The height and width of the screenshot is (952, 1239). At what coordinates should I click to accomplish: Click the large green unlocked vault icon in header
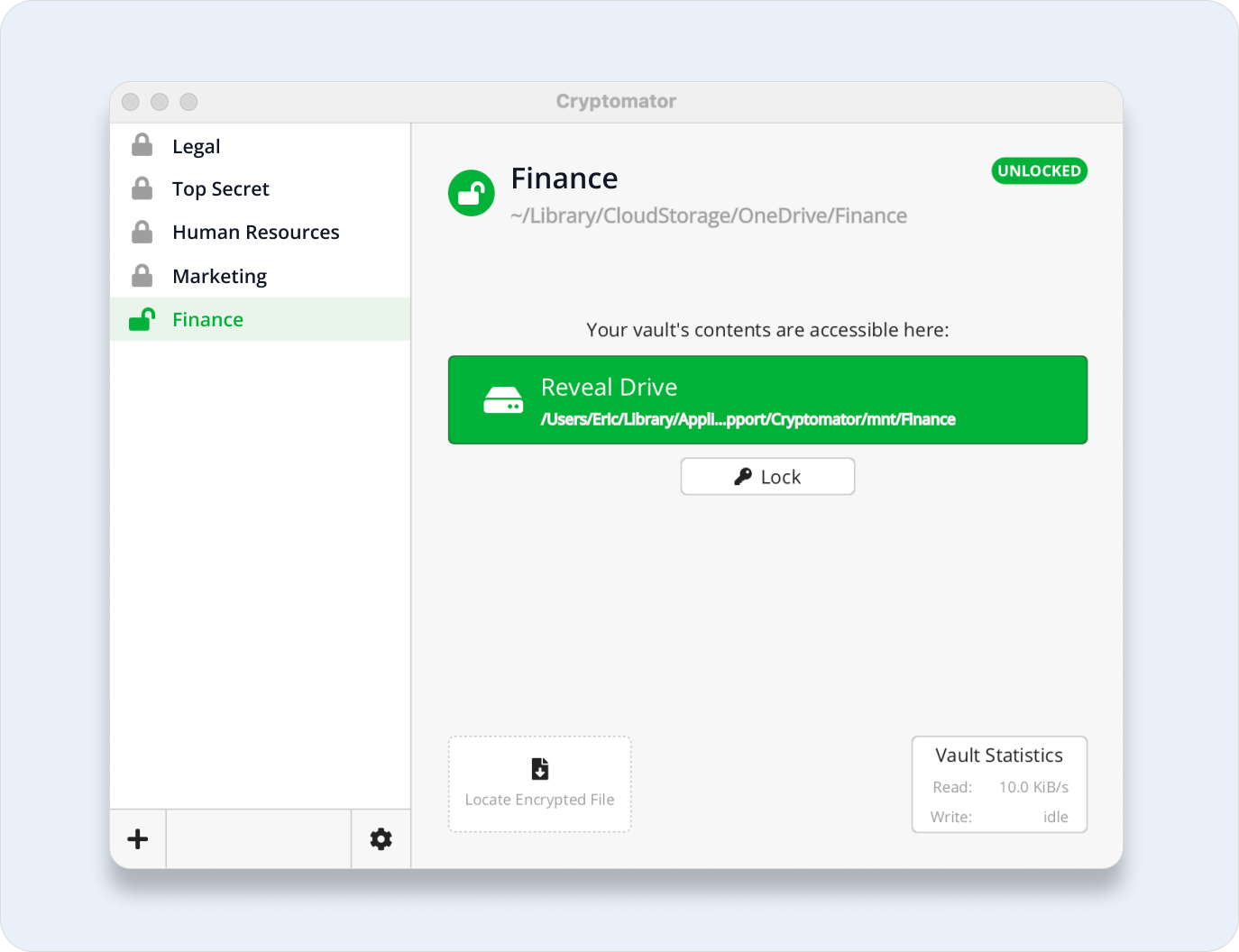[472, 193]
